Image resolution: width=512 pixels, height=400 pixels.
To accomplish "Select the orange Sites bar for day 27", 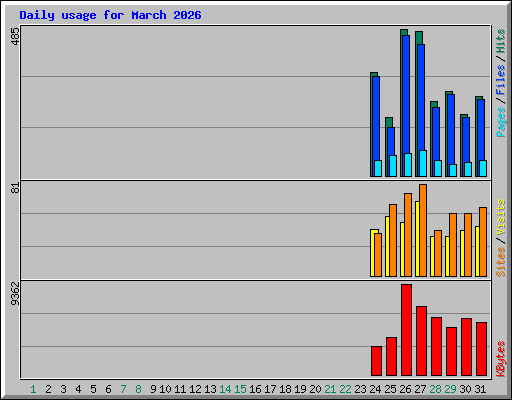I will (423, 230).
